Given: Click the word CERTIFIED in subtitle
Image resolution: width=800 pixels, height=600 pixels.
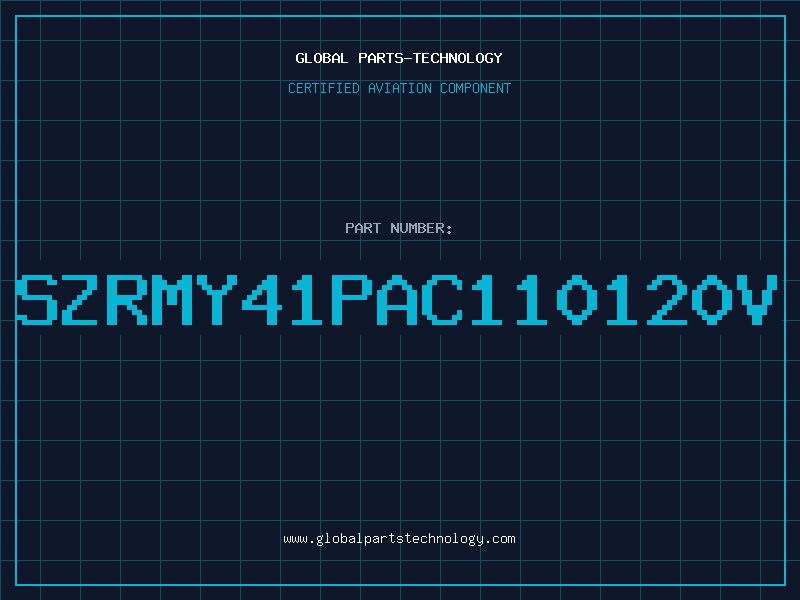Looking at the screenshot, I should 324,88.
